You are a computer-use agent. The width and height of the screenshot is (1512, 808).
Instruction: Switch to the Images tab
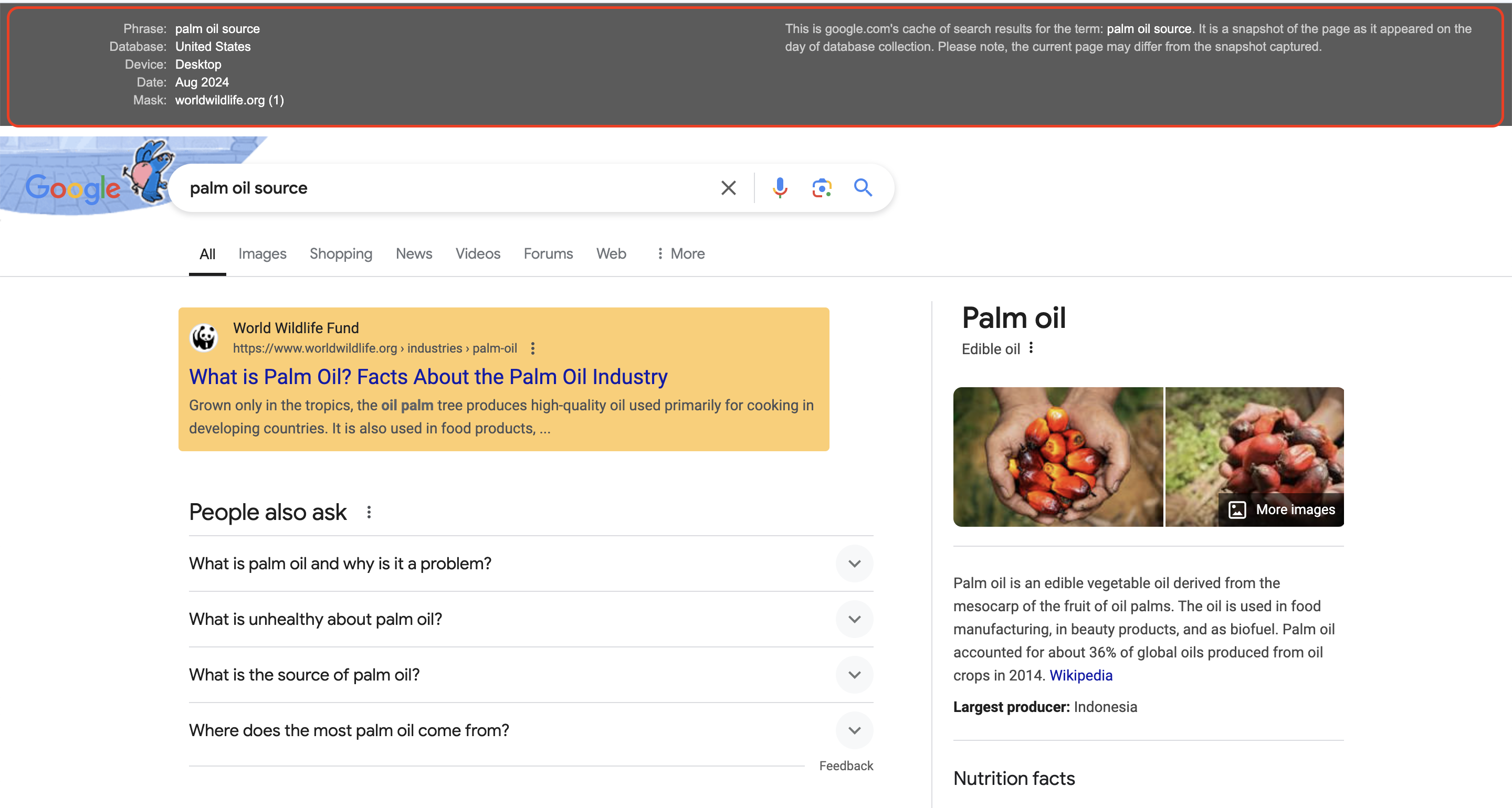262,253
